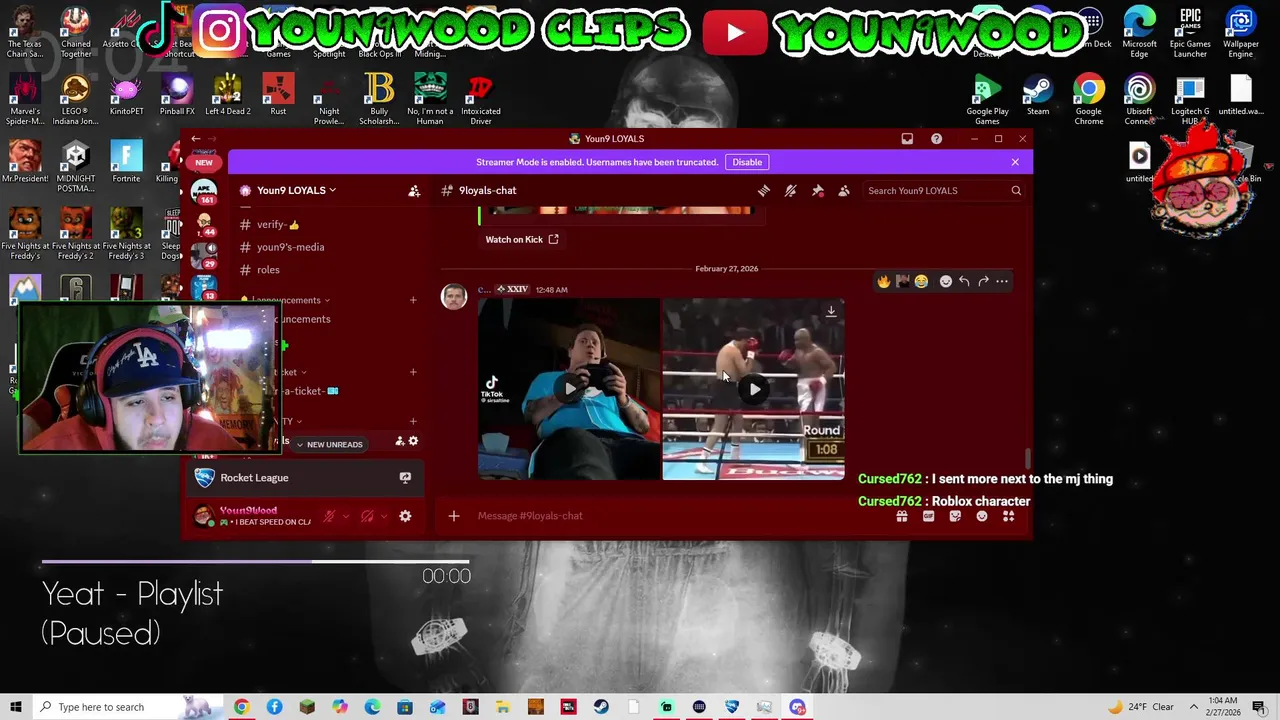Open Steam shortcut on the desktop
The image size is (1280, 720).
[x=1038, y=96]
